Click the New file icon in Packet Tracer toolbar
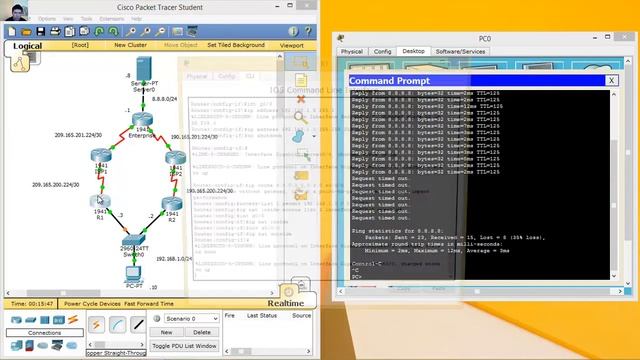 point(11,31)
